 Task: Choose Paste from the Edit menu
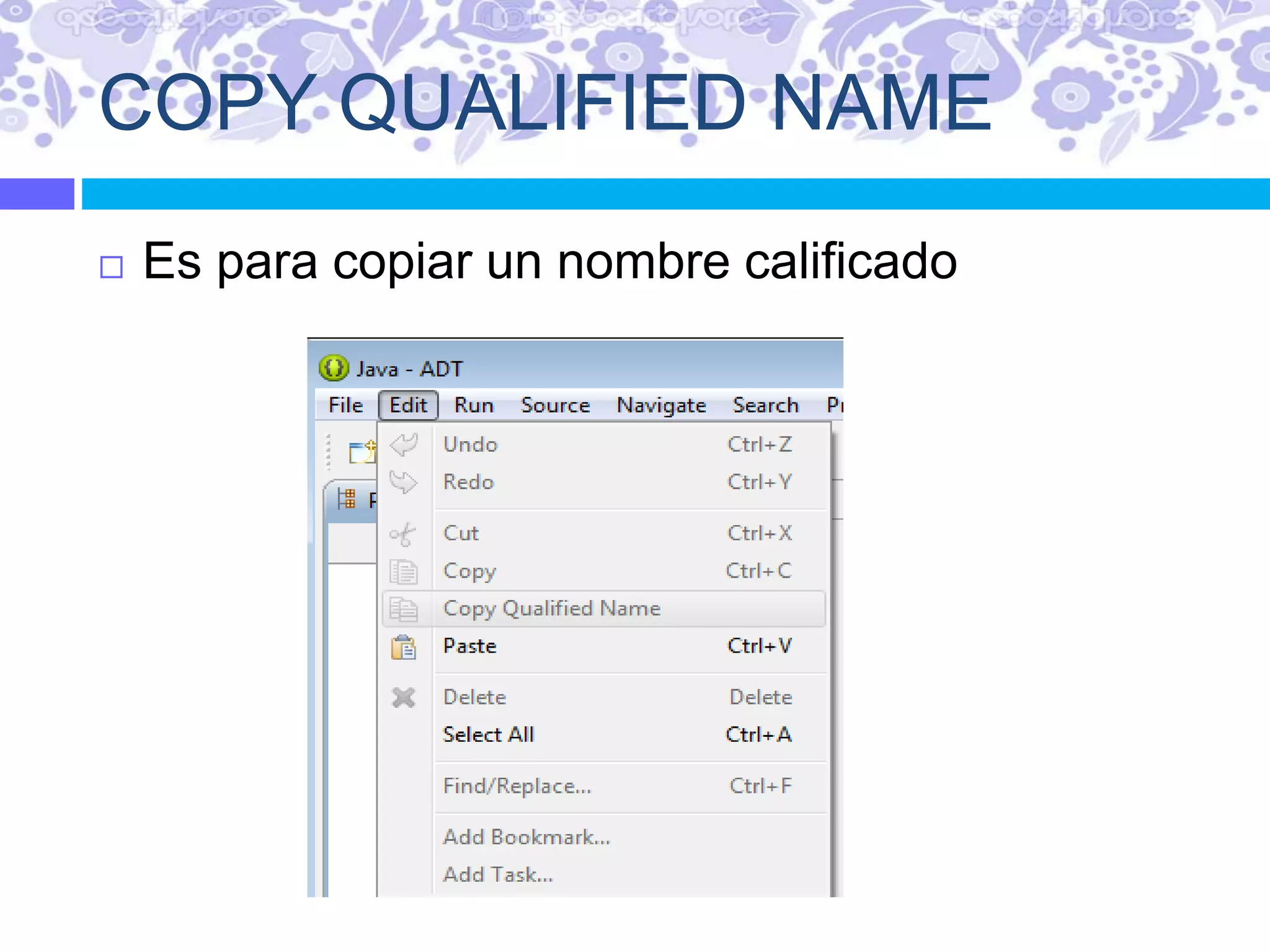(604, 646)
